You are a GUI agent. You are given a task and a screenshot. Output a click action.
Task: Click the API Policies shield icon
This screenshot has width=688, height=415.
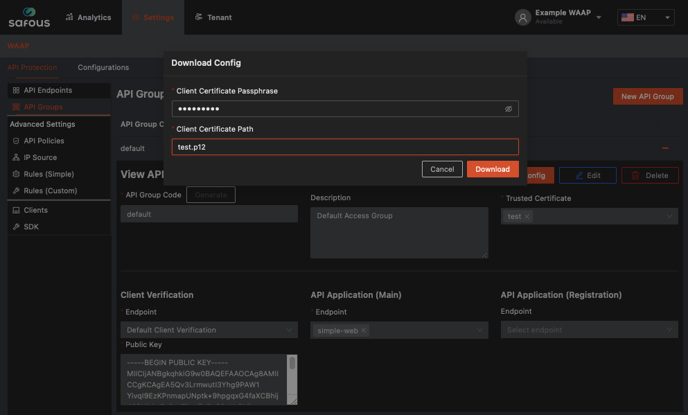point(16,141)
